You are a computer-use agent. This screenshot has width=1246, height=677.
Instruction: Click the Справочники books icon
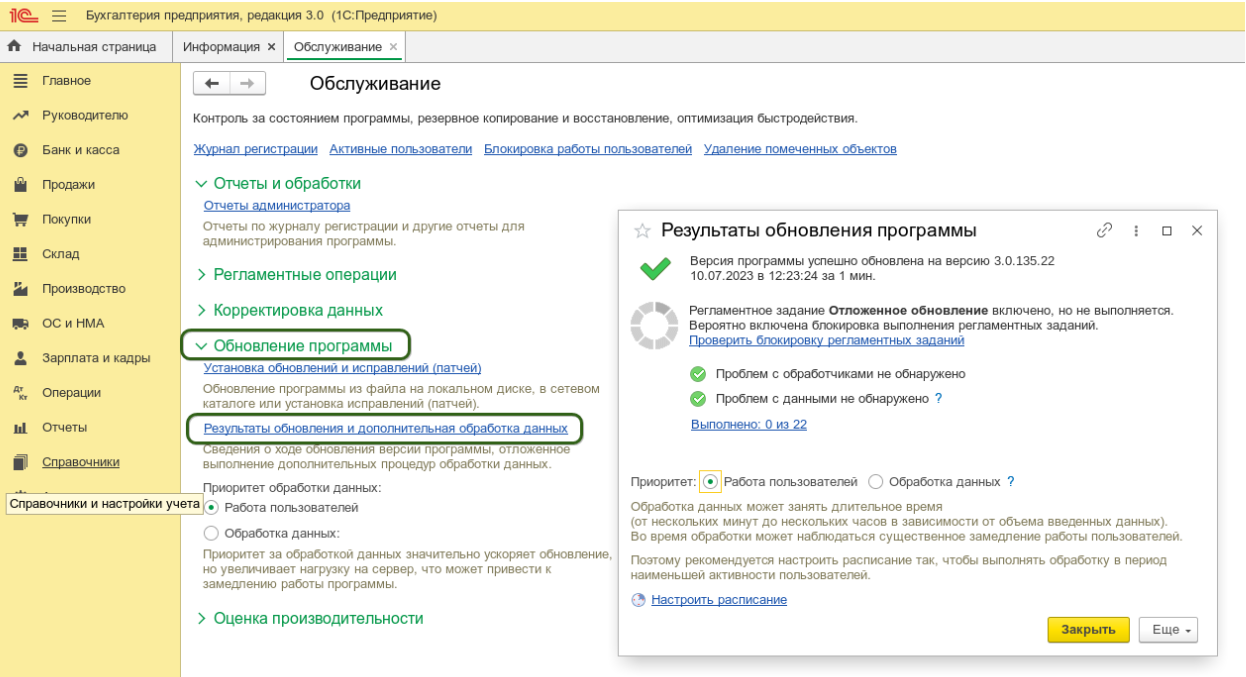pos(20,462)
